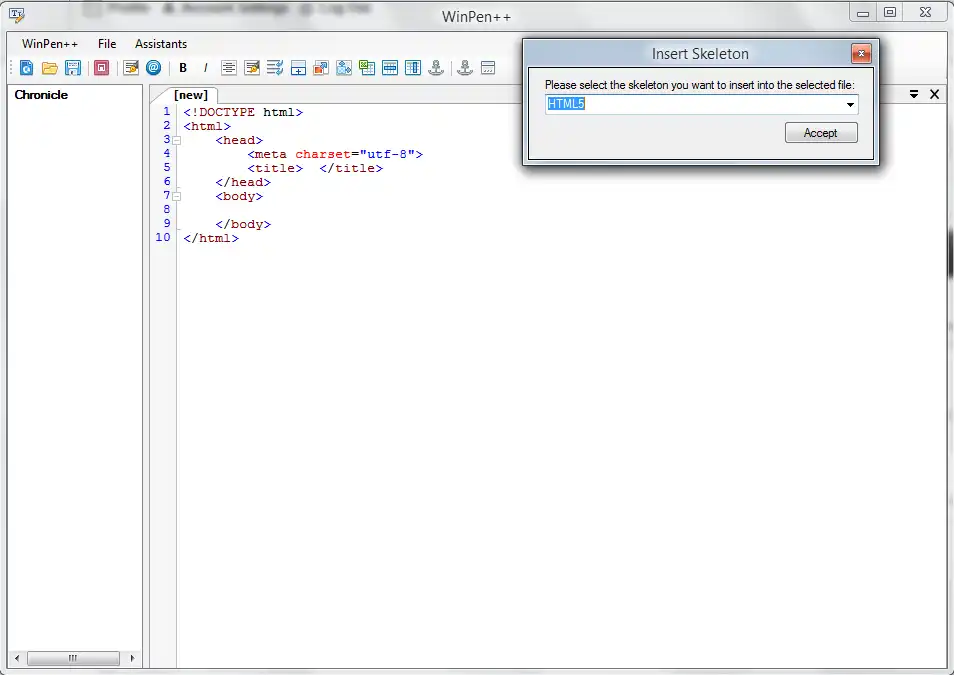The height and width of the screenshot is (675, 954).
Task: Create a new file using toolbar icon
Action: (x=26, y=68)
